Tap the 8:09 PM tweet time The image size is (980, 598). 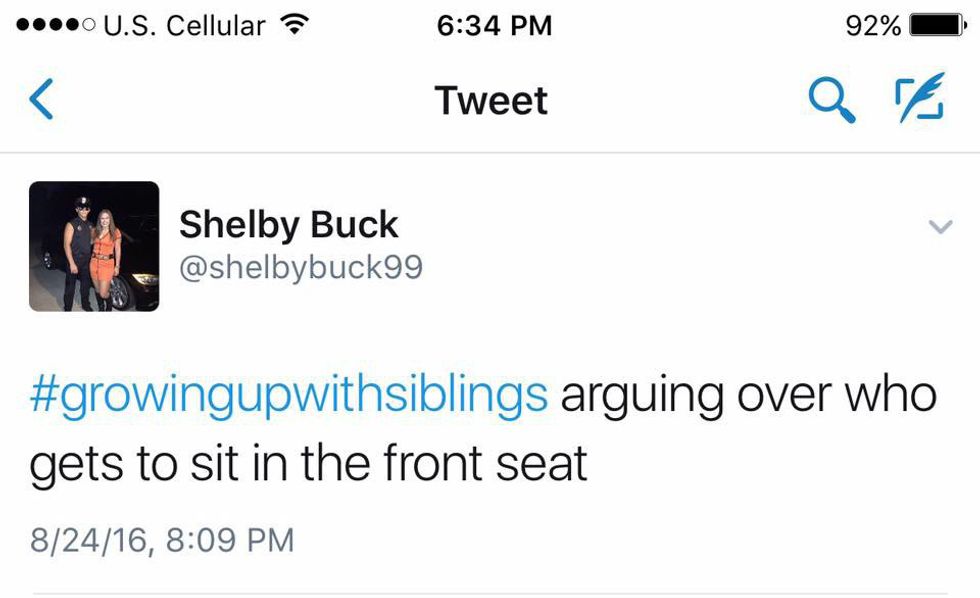(229, 540)
